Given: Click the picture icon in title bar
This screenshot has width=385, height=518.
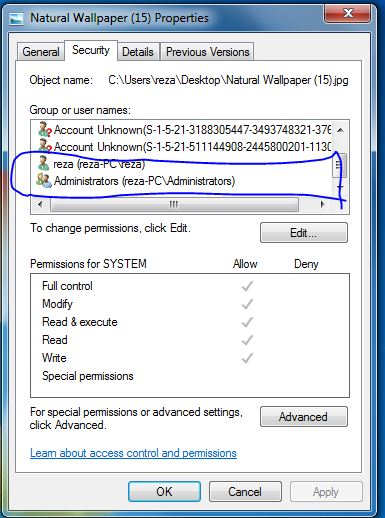Looking at the screenshot, I should [x=16, y=19].
